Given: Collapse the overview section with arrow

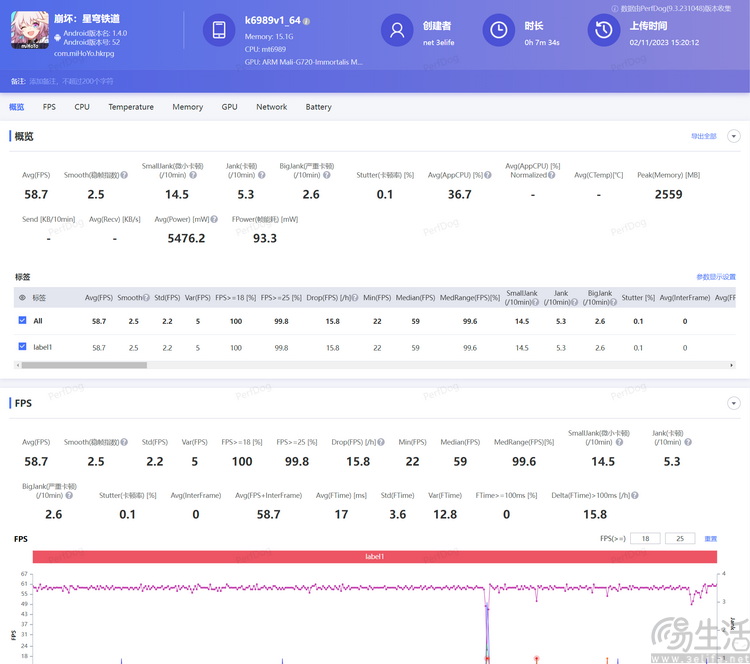Looking at the screenshot, I should (734, 136).
